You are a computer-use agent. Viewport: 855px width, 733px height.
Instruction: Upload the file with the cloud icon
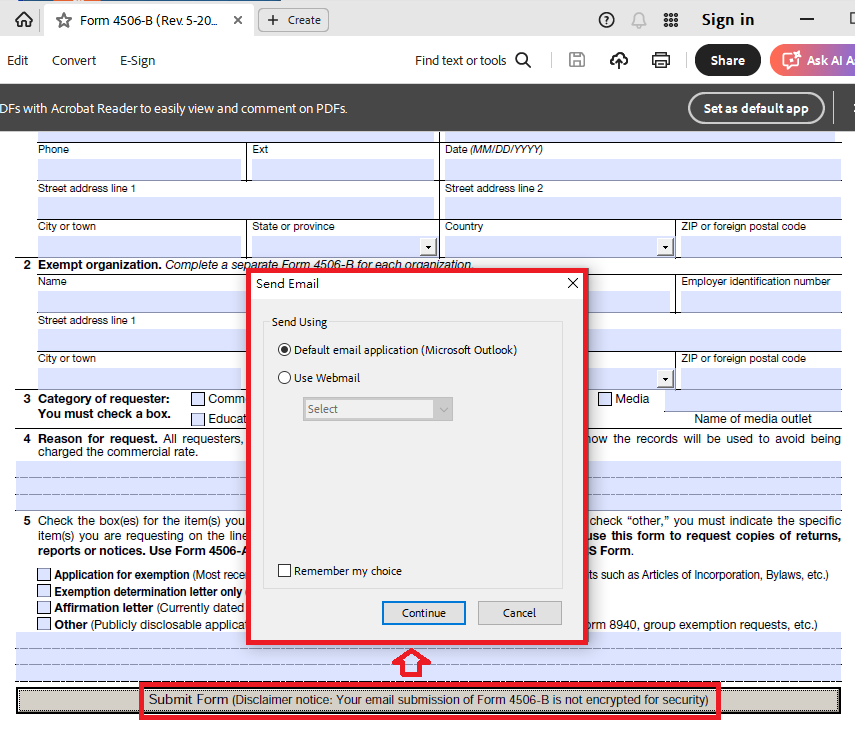pyautogui.click(x=618, y=60)
